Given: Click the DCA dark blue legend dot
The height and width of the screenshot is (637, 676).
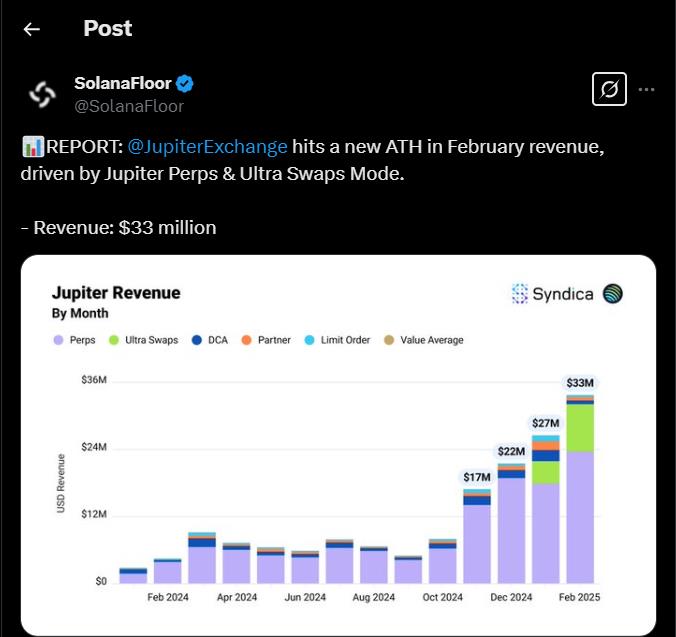Looking at the screenshot, I should (197, 340).
